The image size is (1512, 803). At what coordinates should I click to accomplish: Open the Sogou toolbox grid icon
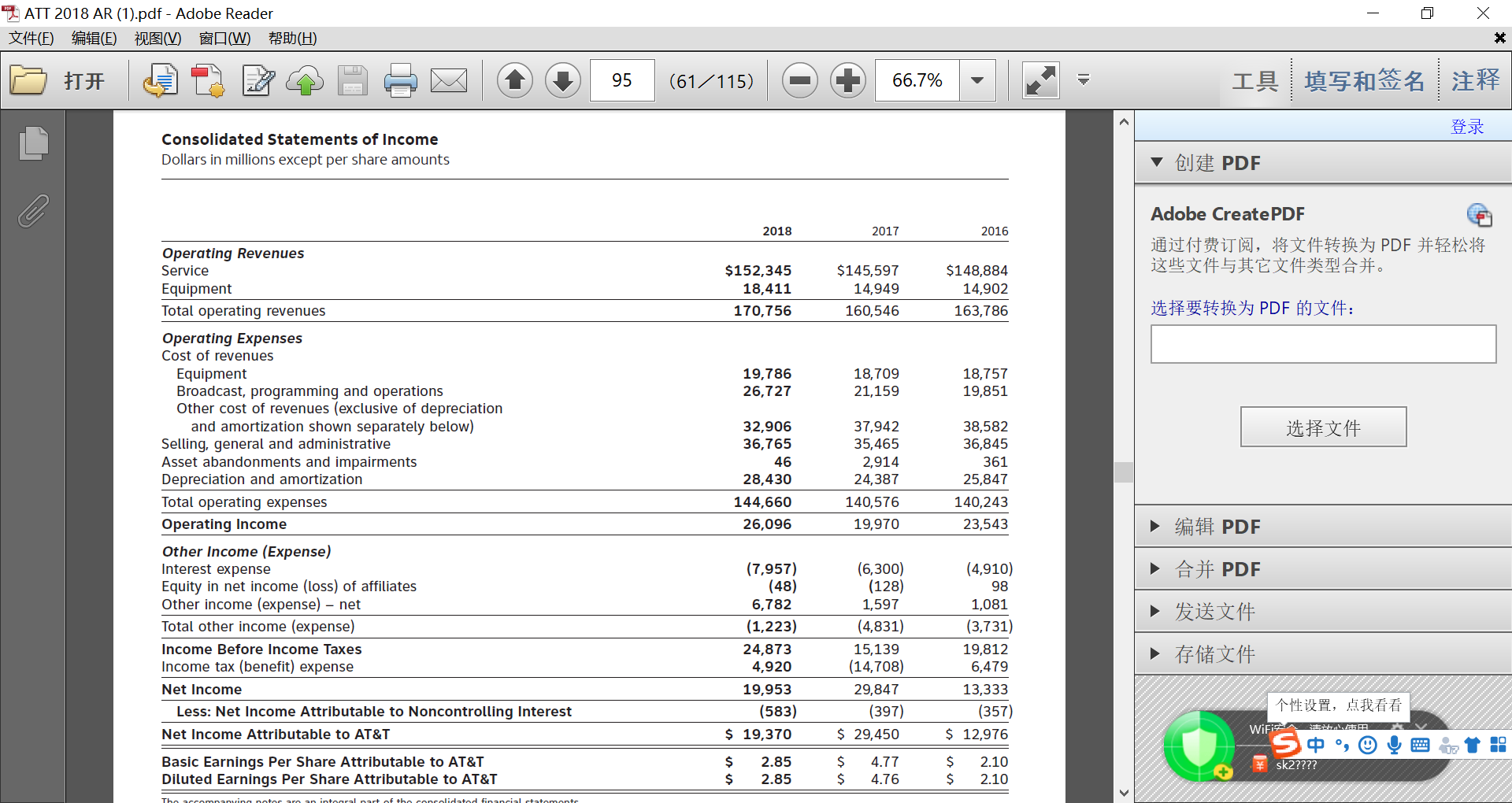(1498, 745)
